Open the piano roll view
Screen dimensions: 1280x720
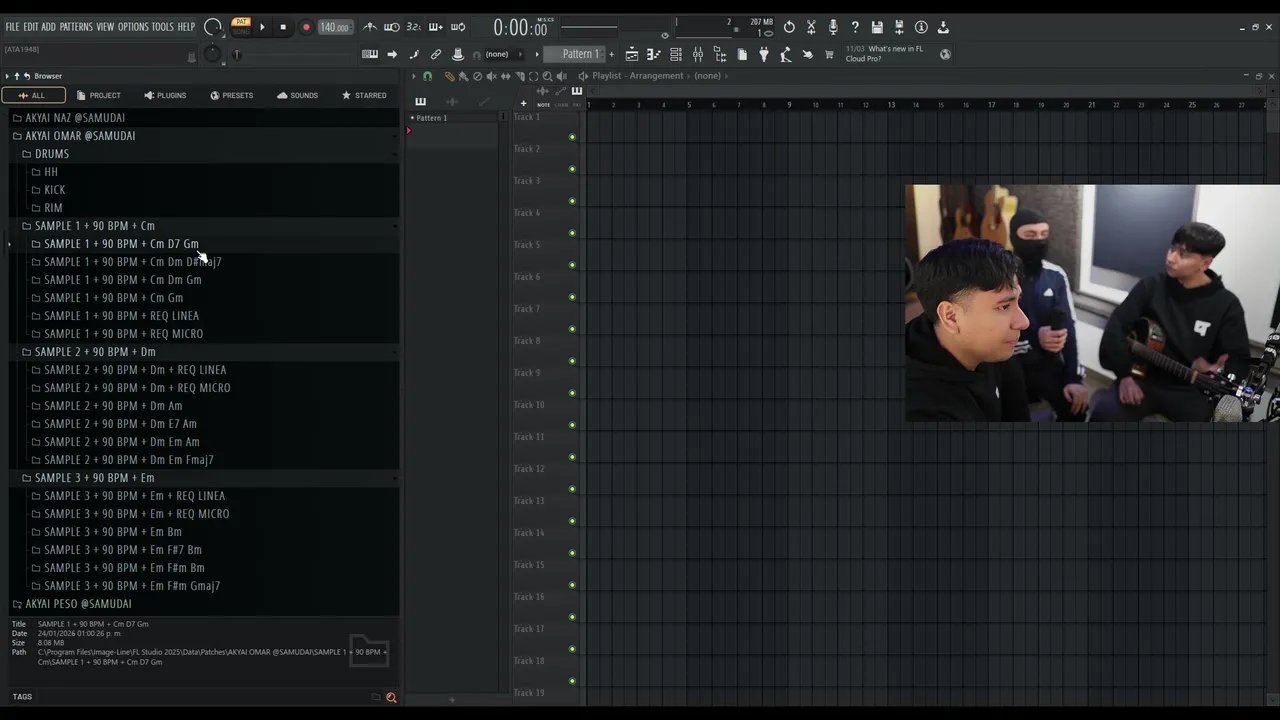click(x=654, y=54)
